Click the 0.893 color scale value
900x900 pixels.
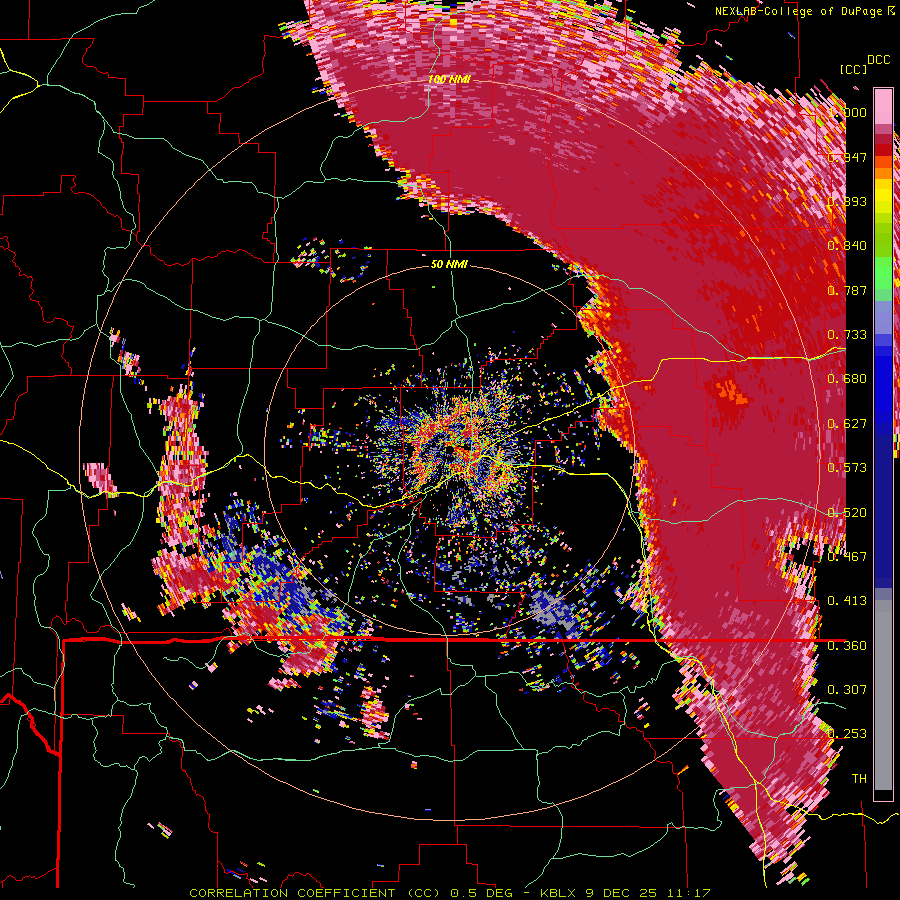click(x=847, y=201)
